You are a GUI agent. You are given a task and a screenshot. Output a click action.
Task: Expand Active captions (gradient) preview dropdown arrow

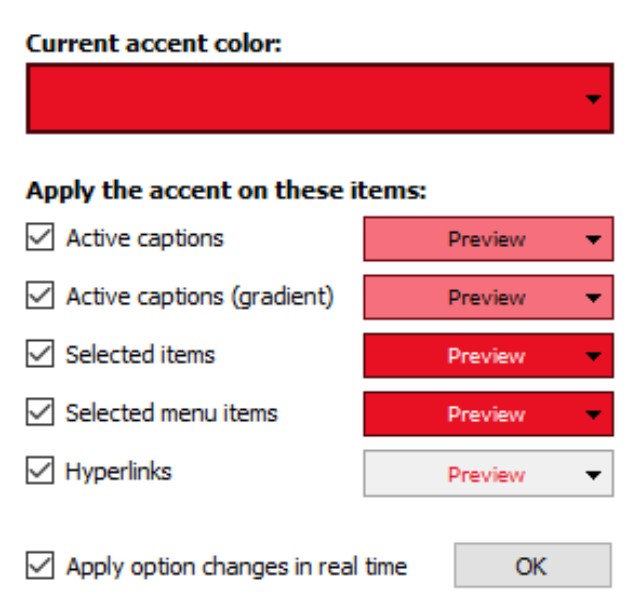593,298
